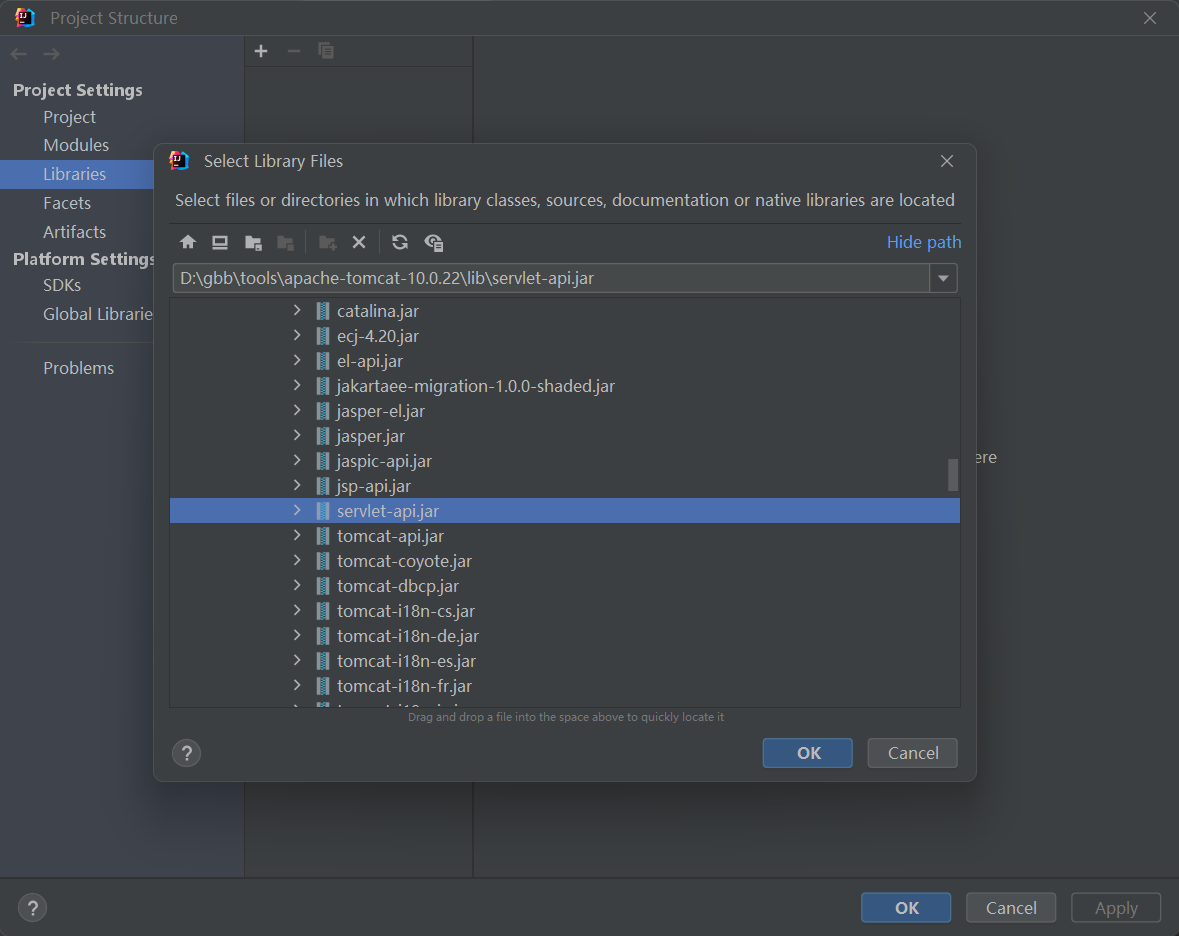1179x936 pixels.
Task: Open SDKs platform settings
Action: [62, 286]
